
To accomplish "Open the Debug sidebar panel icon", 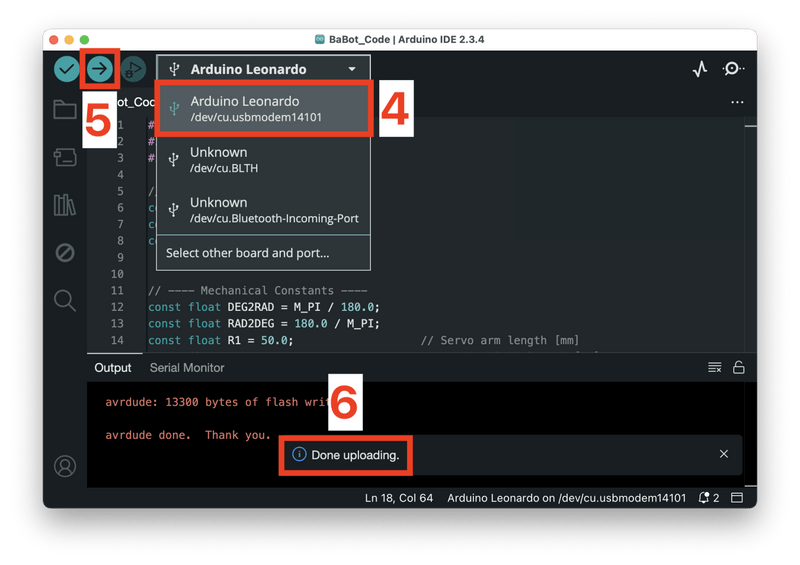I will coord(65,253).
